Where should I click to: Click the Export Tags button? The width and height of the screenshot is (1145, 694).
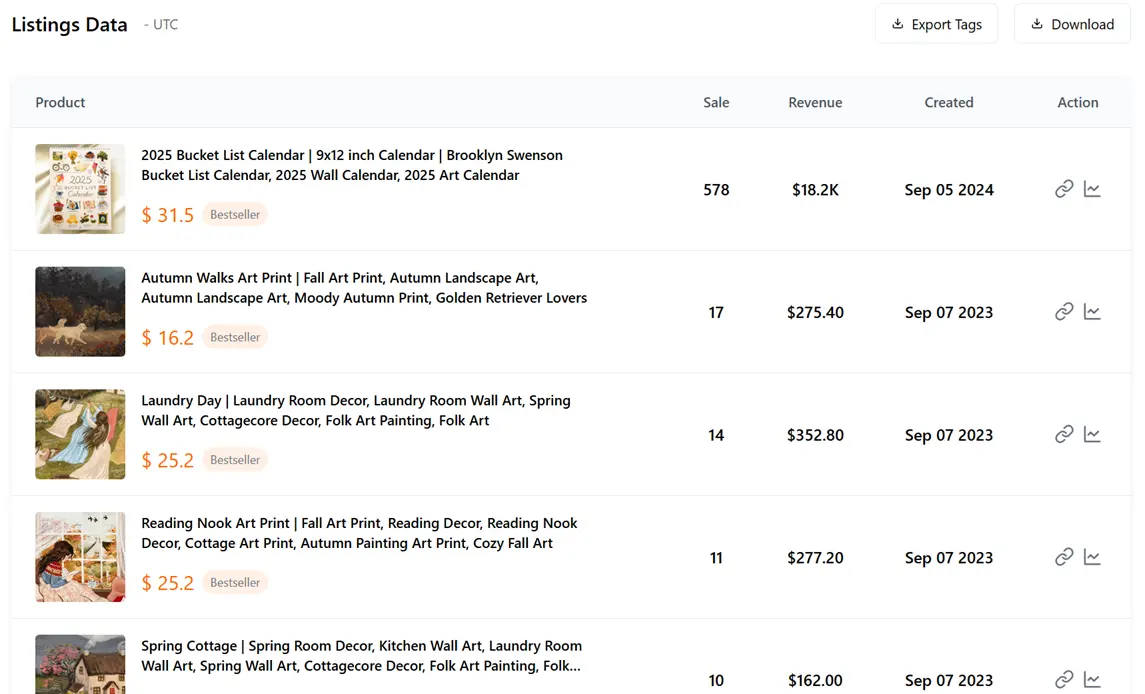coord(936,24)
